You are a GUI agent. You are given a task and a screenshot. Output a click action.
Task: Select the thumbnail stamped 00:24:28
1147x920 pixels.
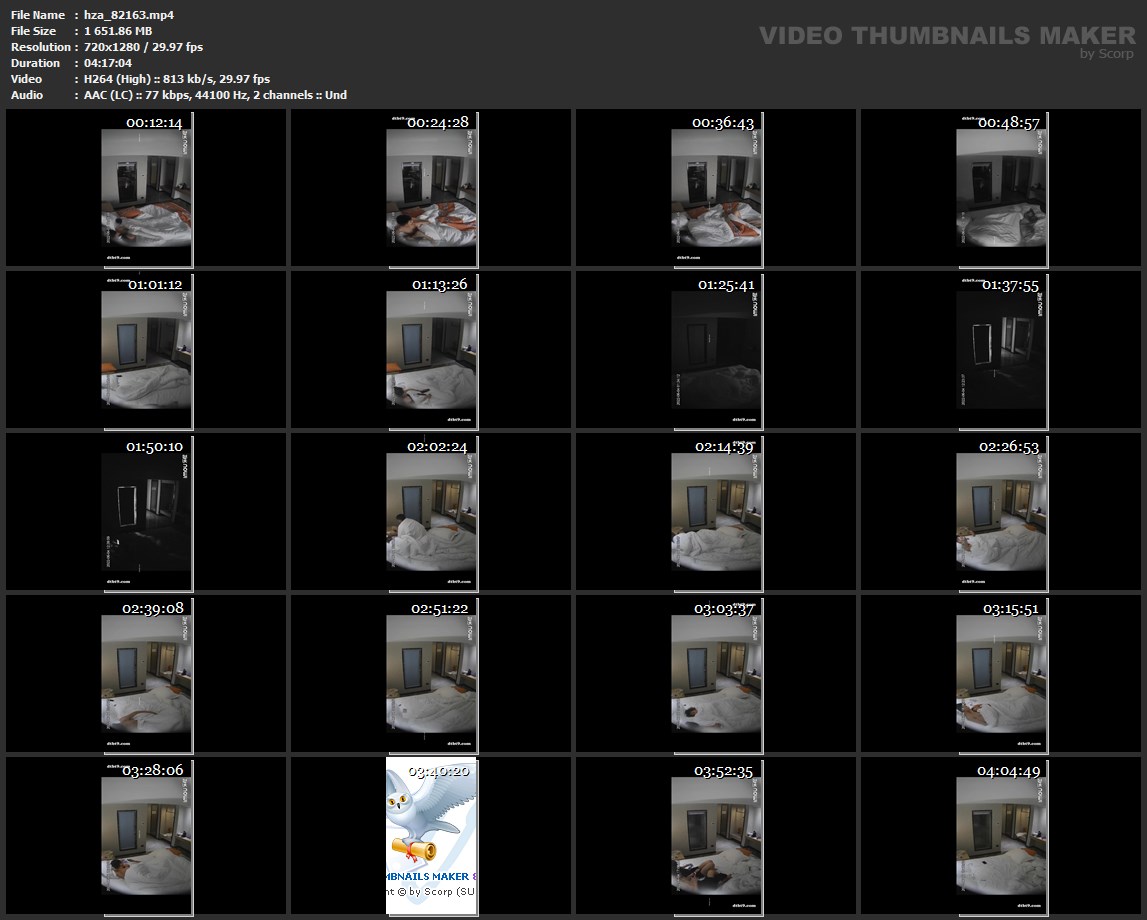point(432,189)
